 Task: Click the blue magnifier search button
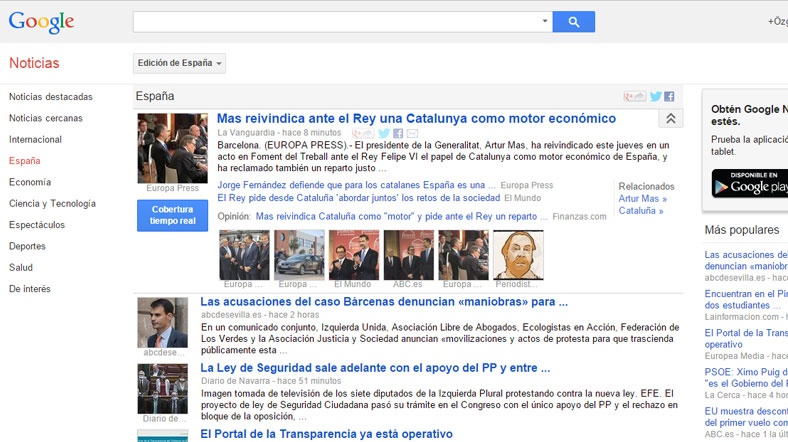(x=573, y=22)
